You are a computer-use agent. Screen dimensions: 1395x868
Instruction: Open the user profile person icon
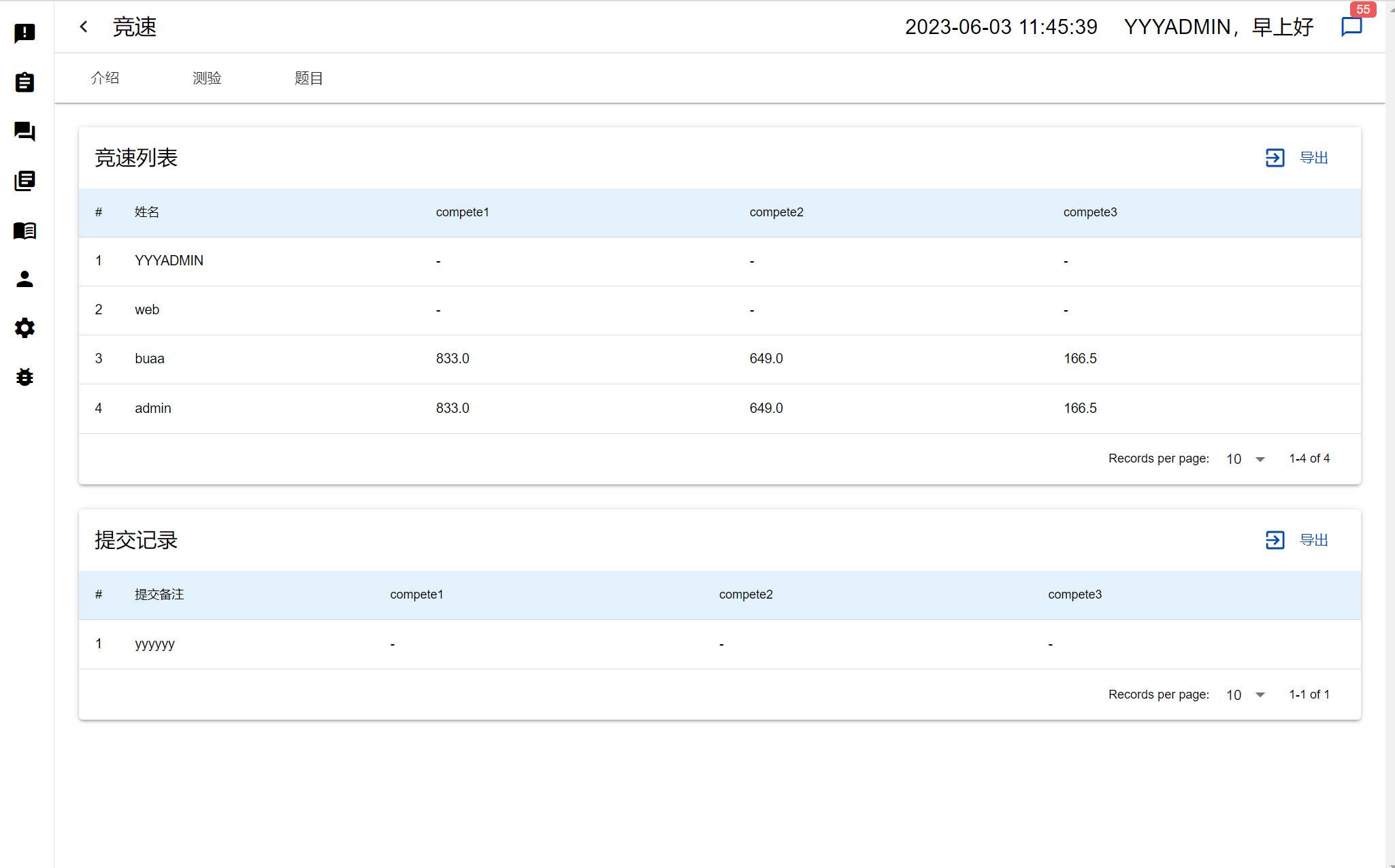[24, 280]
